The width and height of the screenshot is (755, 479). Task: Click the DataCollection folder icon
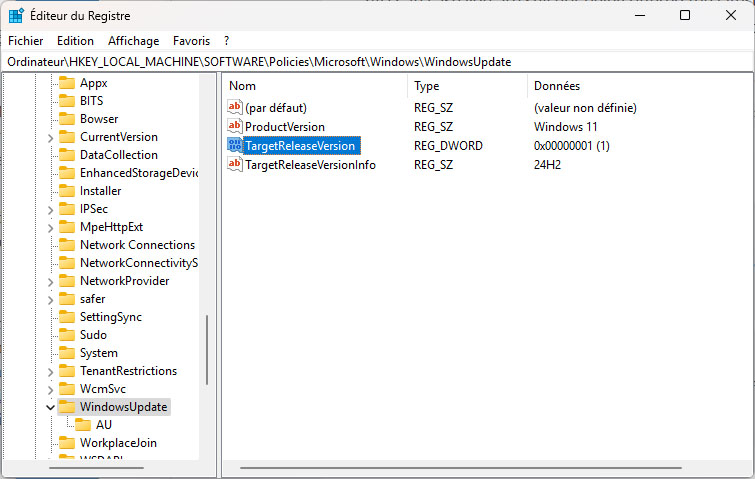click(67, 155)
